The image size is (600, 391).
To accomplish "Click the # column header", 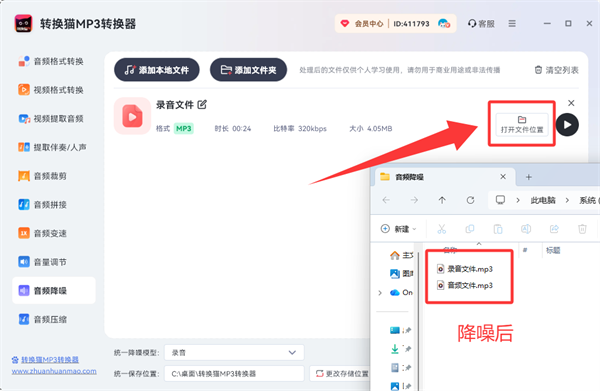I will tap(525, 250).
